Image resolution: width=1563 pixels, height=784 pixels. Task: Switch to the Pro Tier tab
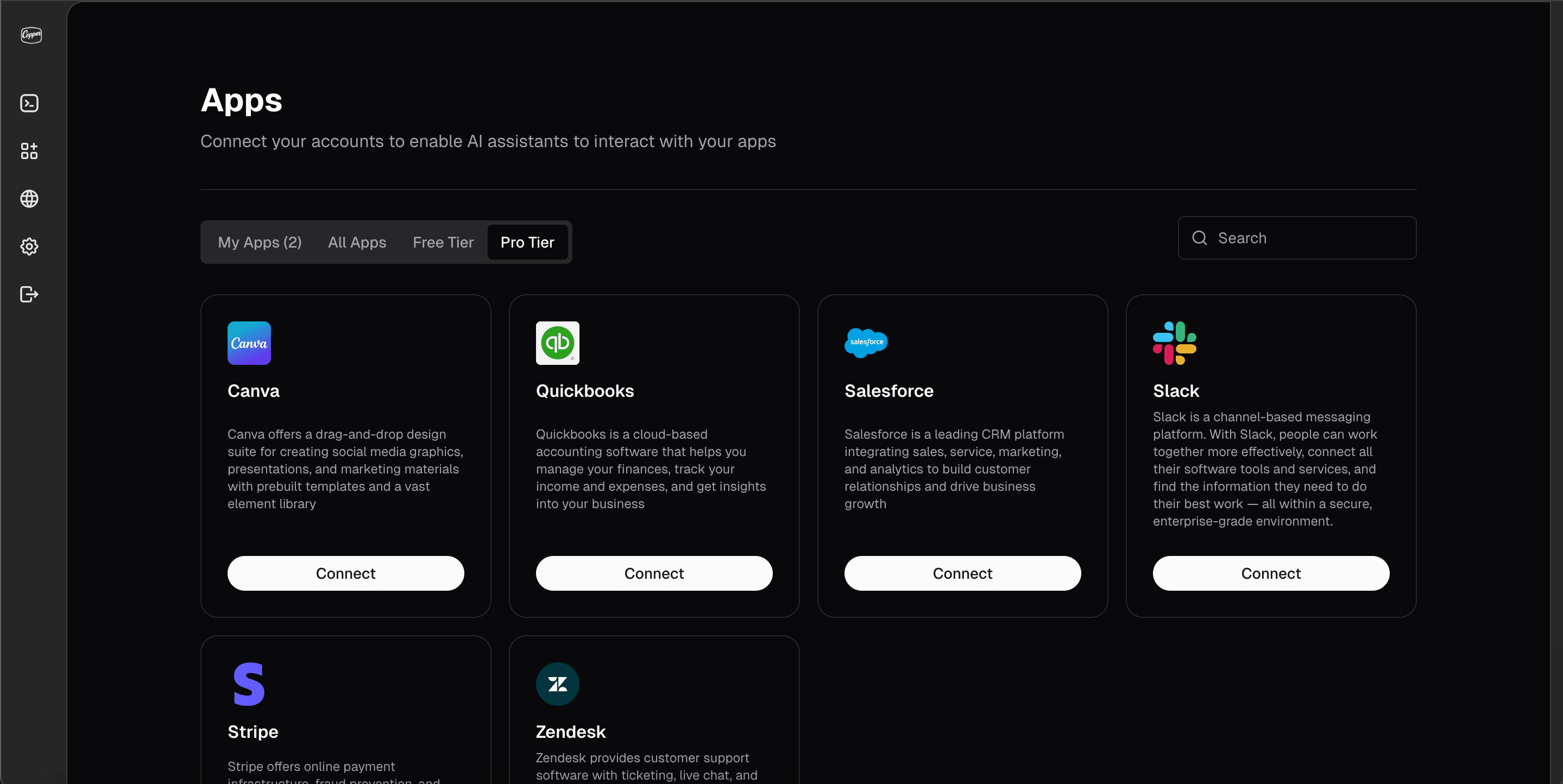tap(527, 242)
